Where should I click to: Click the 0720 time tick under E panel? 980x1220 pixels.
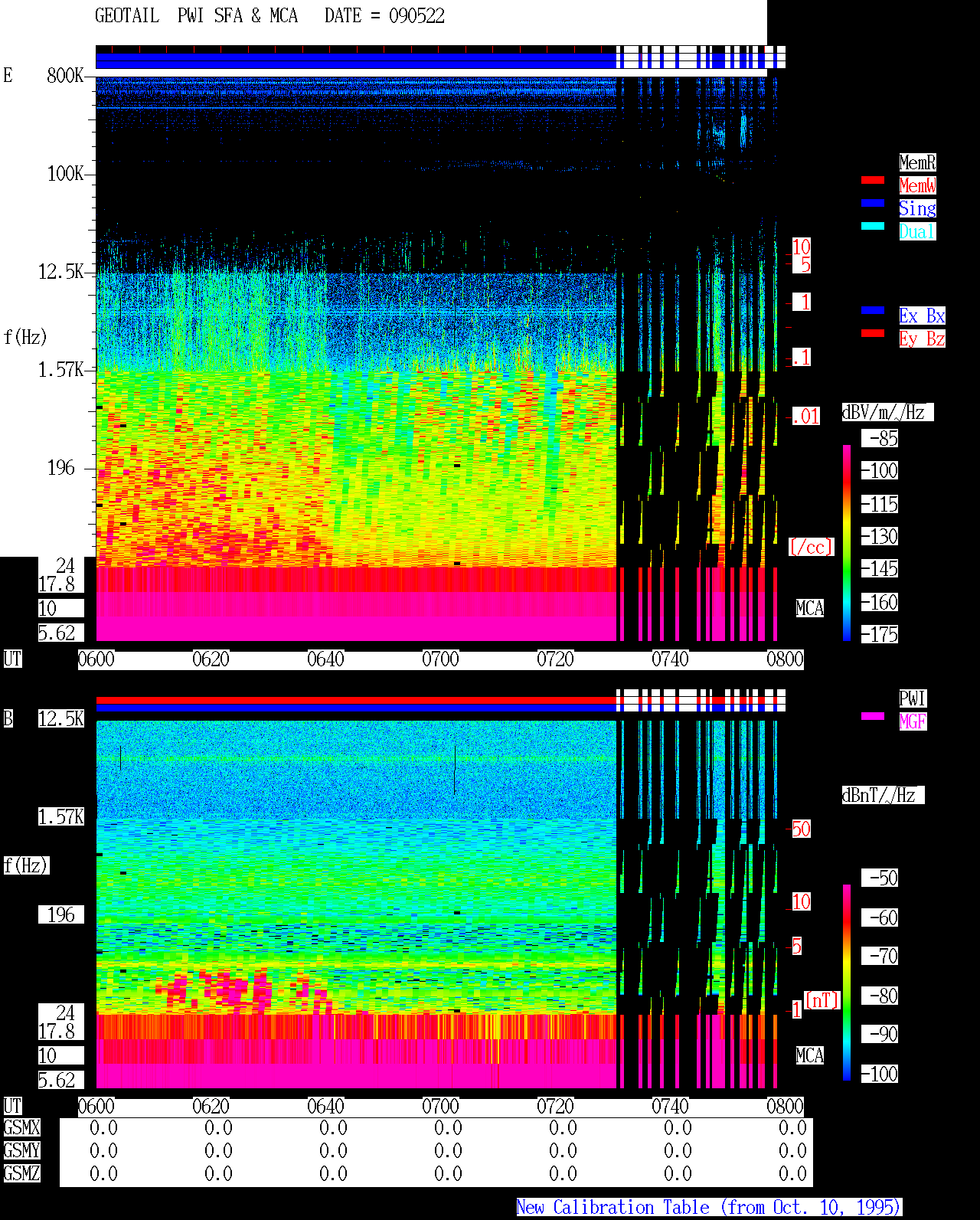(556, 659)
